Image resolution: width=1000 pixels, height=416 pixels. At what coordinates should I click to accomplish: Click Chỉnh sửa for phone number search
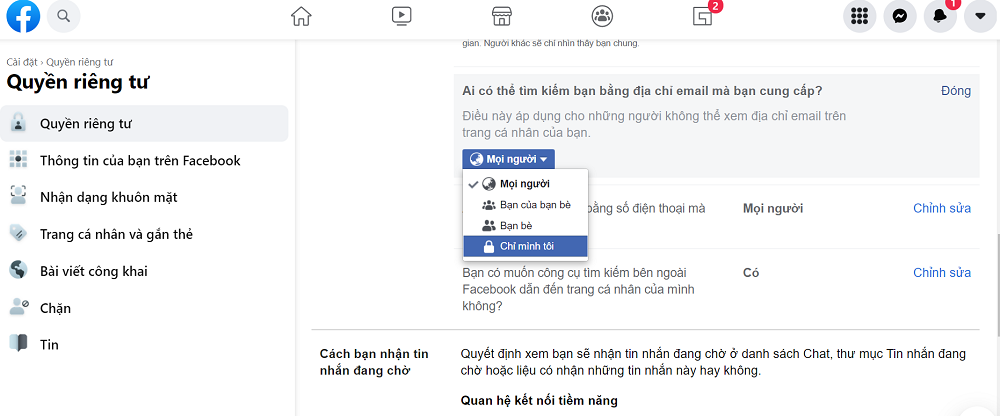pyautogui.click(x=941, y=209)
